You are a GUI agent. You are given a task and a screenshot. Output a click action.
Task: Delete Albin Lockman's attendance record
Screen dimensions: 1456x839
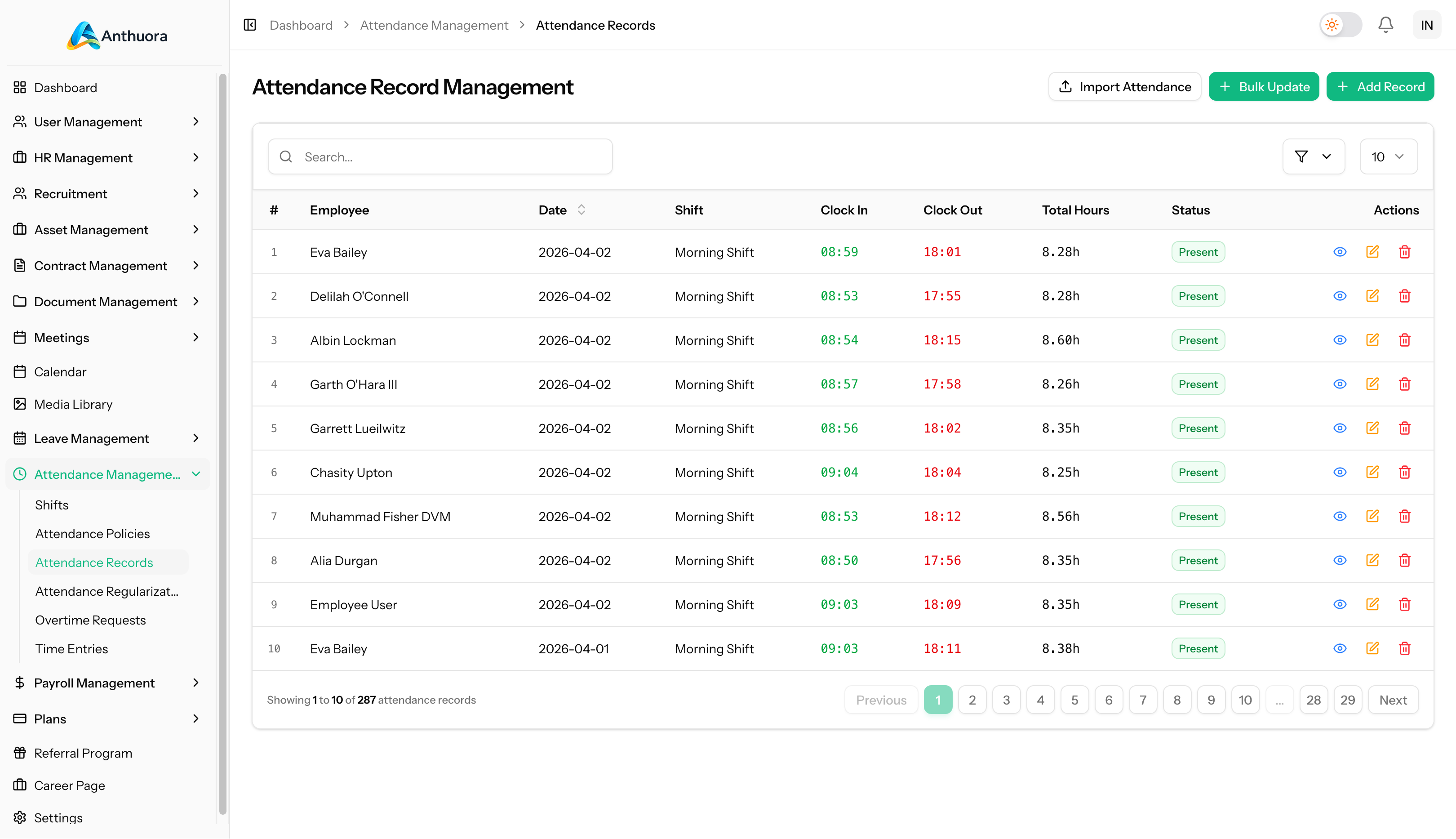coord(1405,339)
